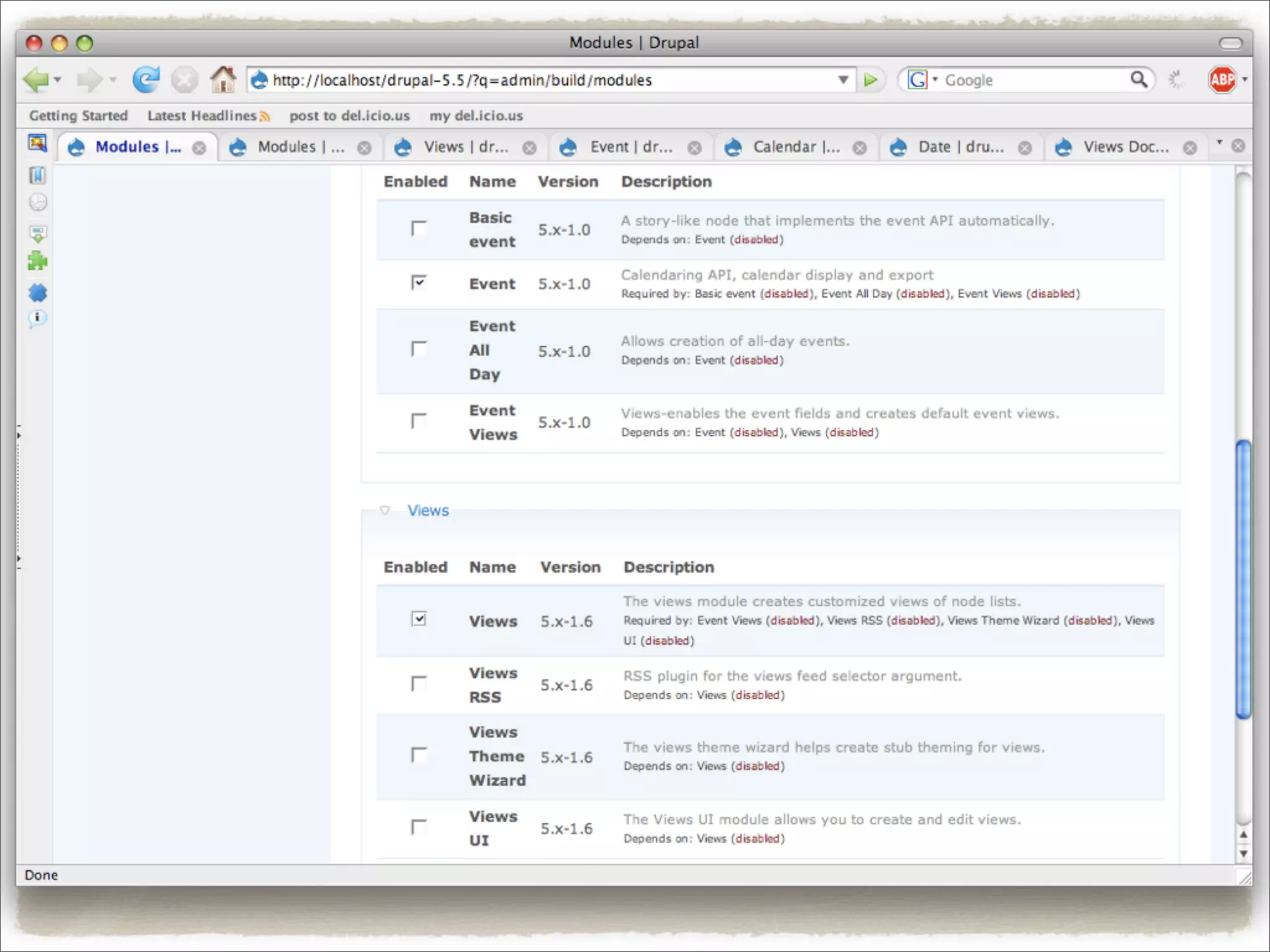Uncheck the Event module checkbox

(x=419, y=283)
